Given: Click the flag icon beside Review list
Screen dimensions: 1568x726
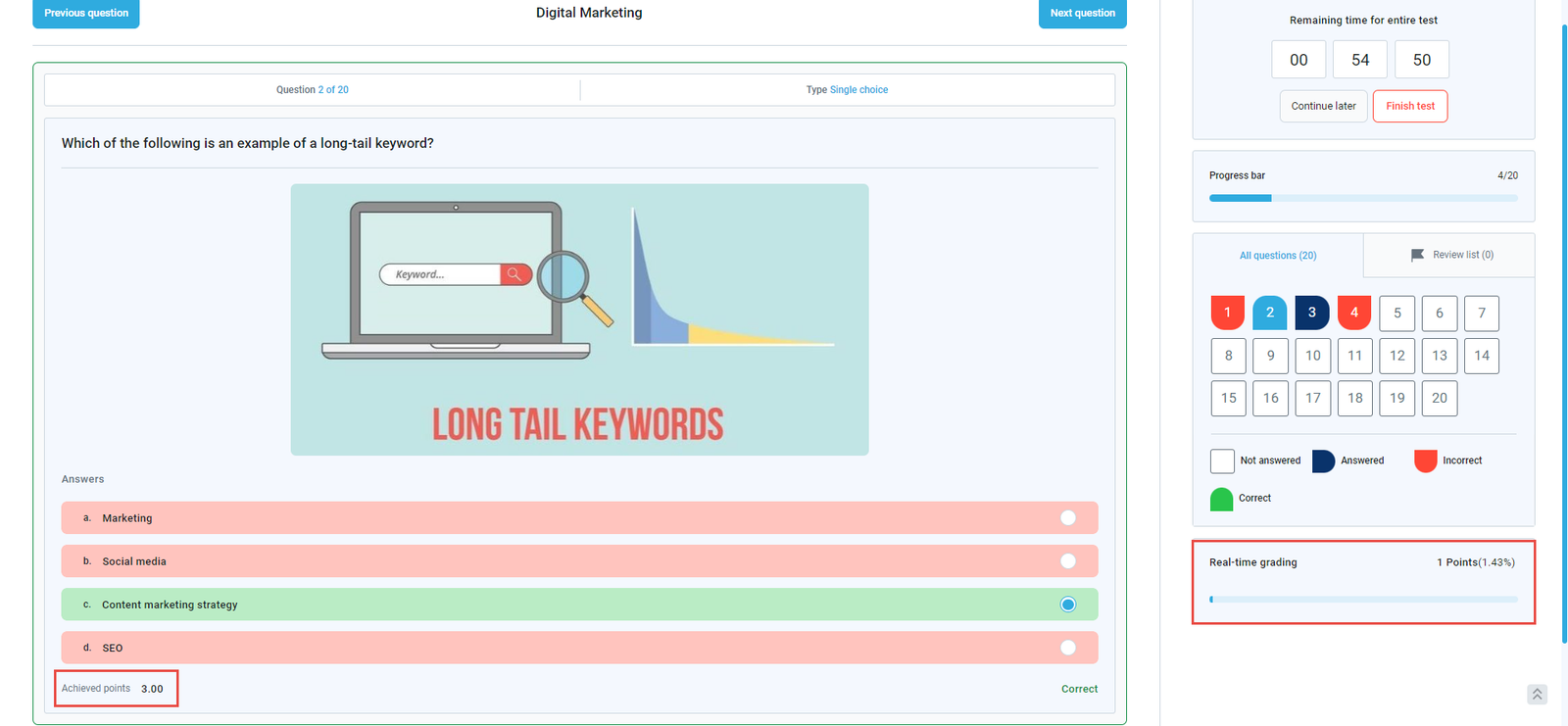Looking at the screenshot, I should [1417, 255].
